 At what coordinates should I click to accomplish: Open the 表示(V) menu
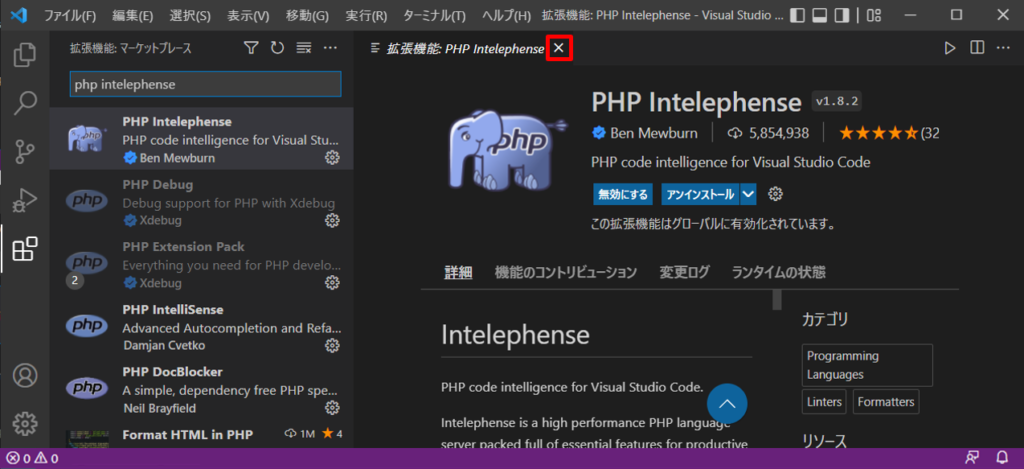click(248, 15)
